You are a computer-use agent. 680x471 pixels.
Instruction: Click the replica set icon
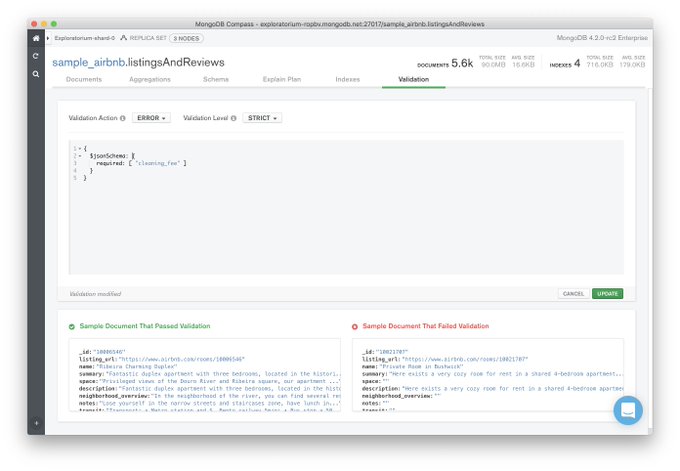tap(124, 38)
